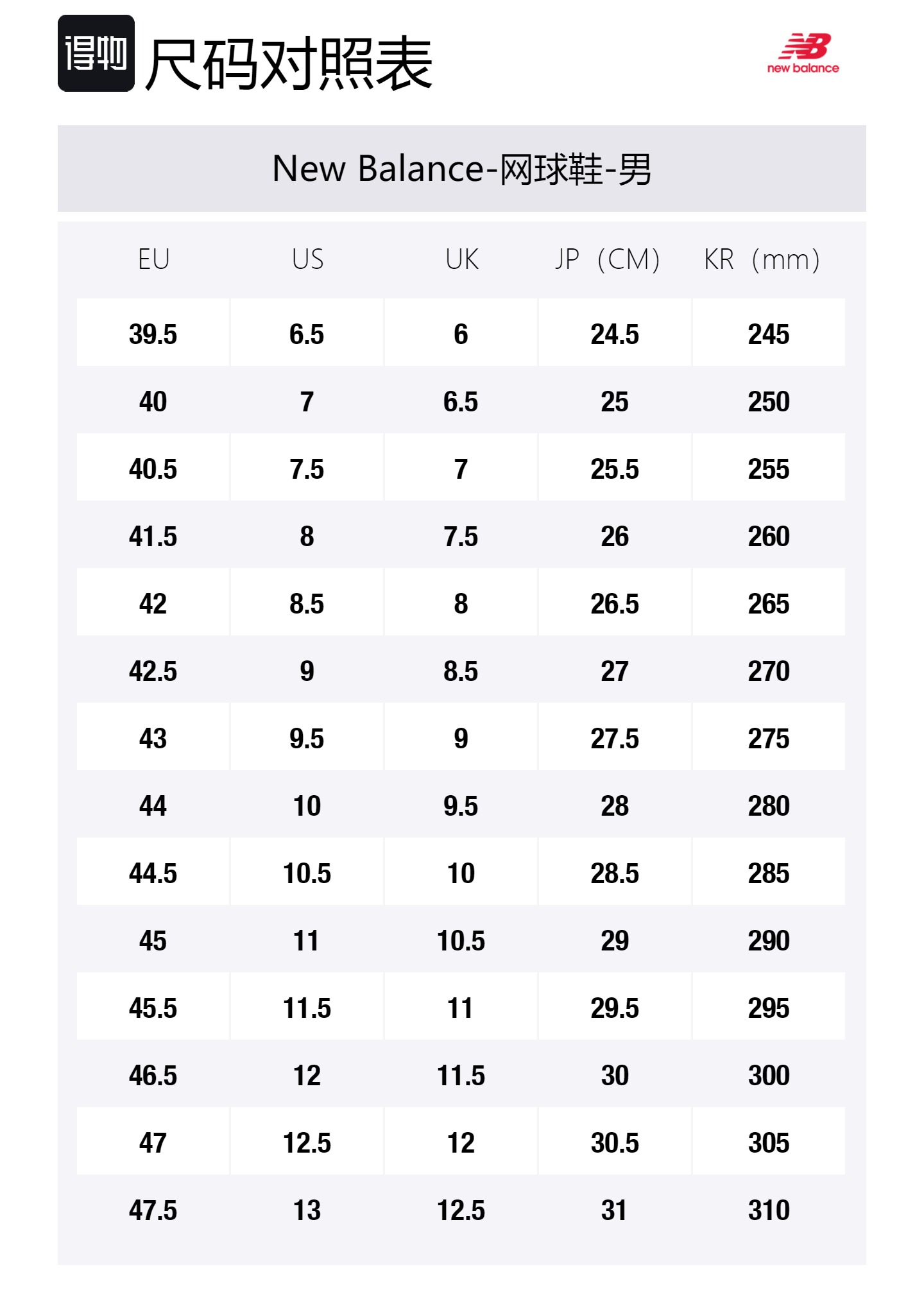Click the JP 27.5 size cell
Screen dimensions: 924x1315
pyautogui.click(x=615, y=739)
